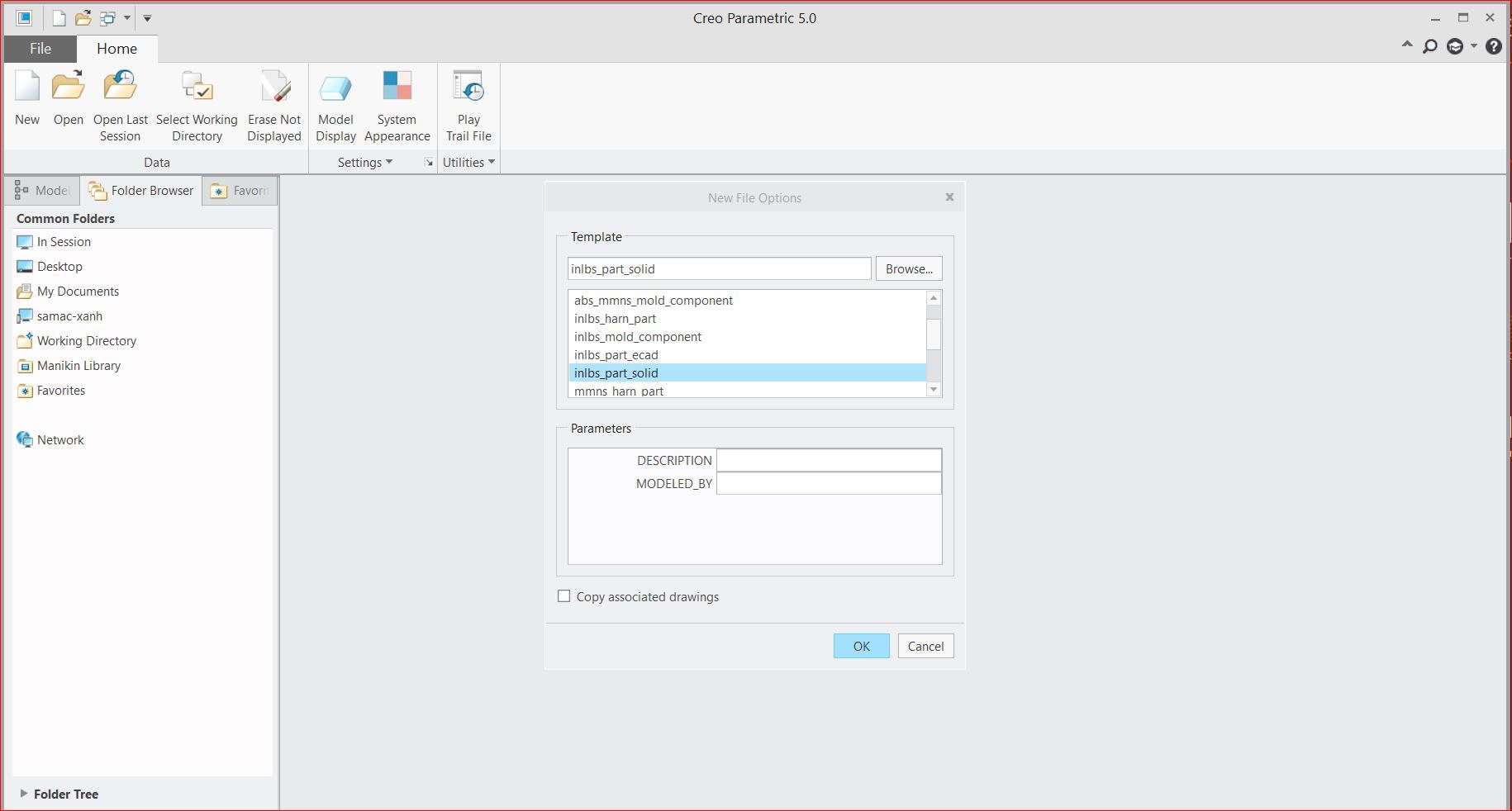Select inlbs_part_solid template
Image resolution: width=1512 pixels, height=811 pixels.
point(747,373)
